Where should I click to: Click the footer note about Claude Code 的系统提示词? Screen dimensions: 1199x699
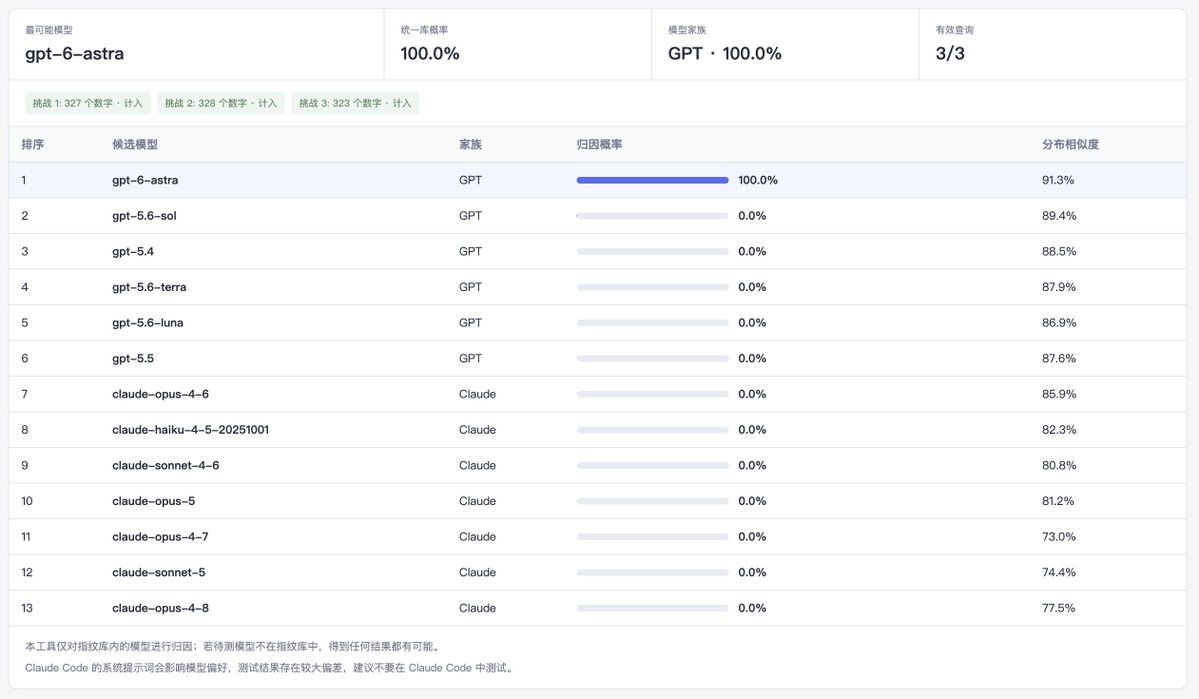click(271, 668)
